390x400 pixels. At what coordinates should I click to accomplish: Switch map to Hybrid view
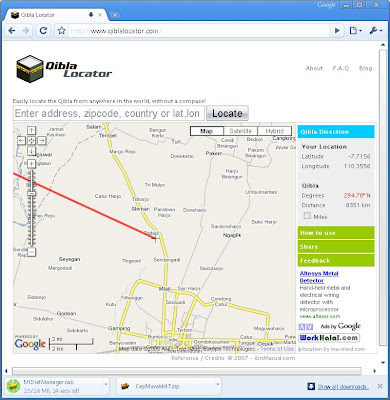(274, 131)
